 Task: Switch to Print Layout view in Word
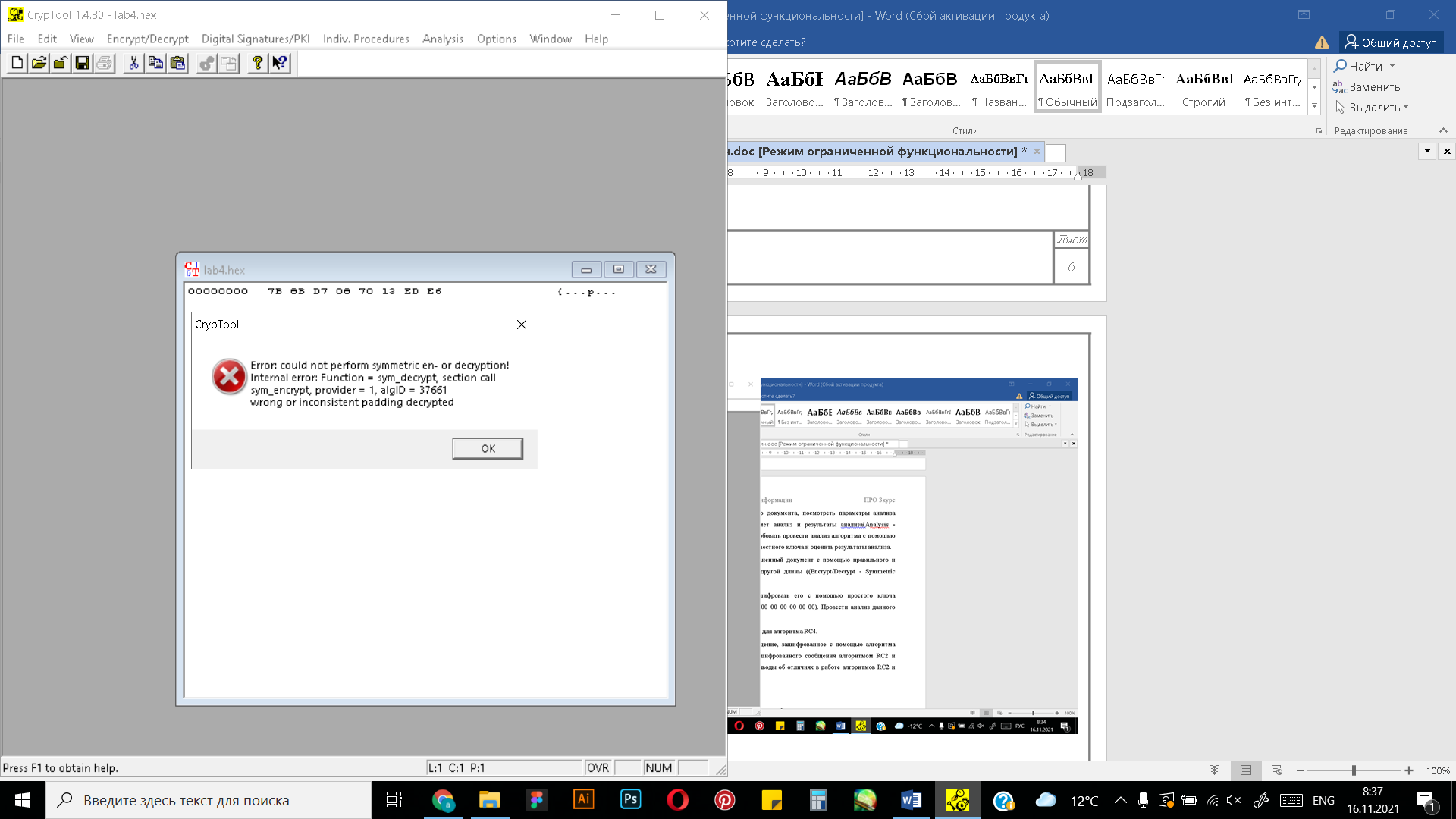pos(1246,770)
